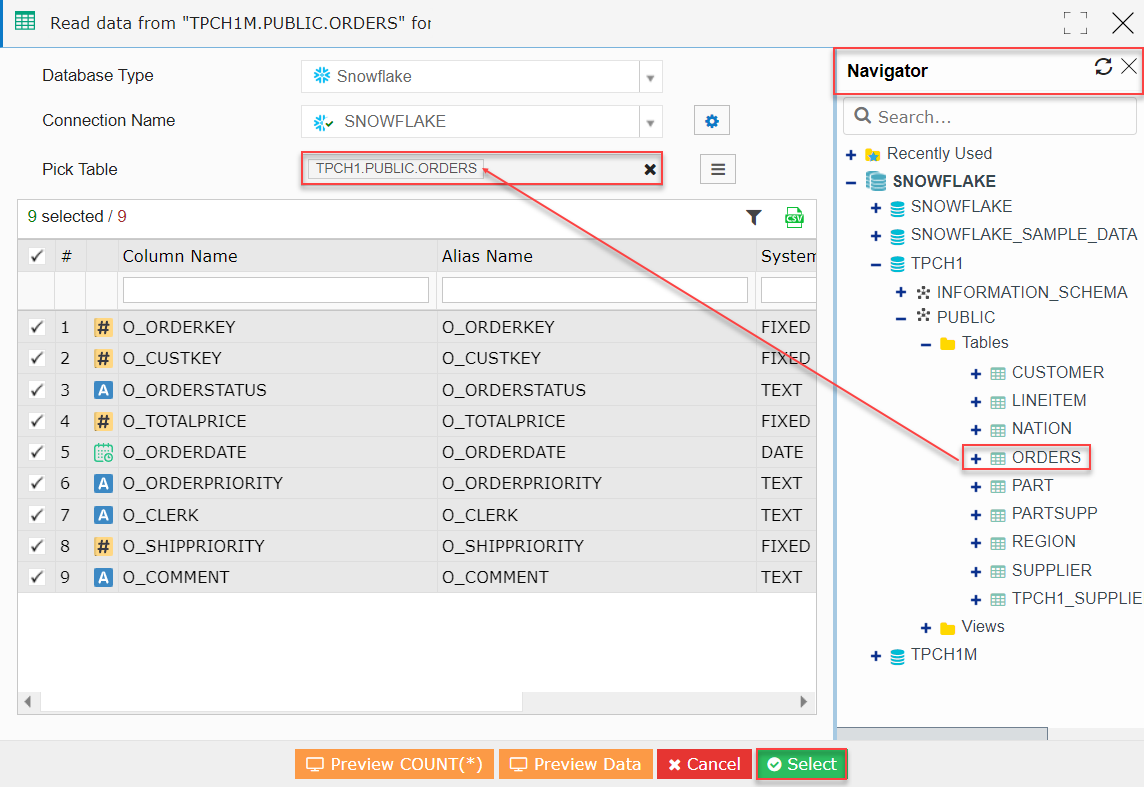Uncheck the O_COMMENT column checkbox

click(x=36, y=577)
